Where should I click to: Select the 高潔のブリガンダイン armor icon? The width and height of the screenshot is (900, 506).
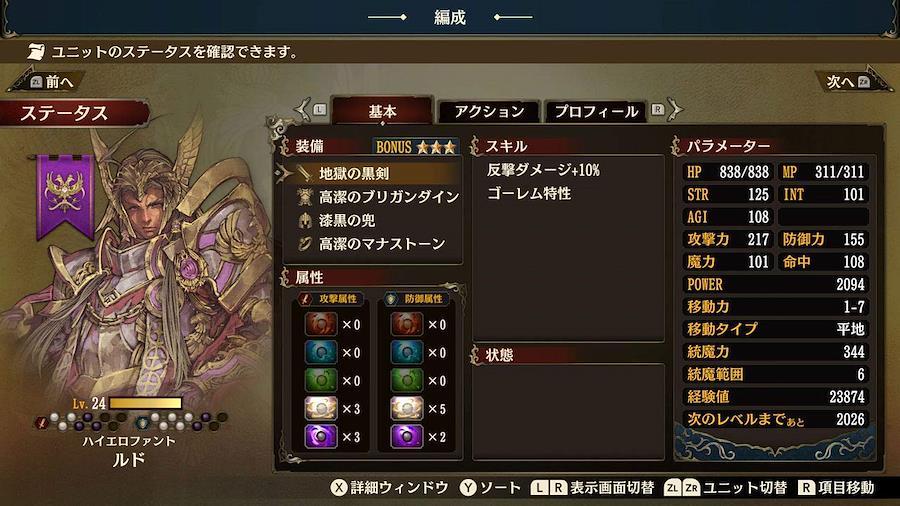(x=305, y=197)
